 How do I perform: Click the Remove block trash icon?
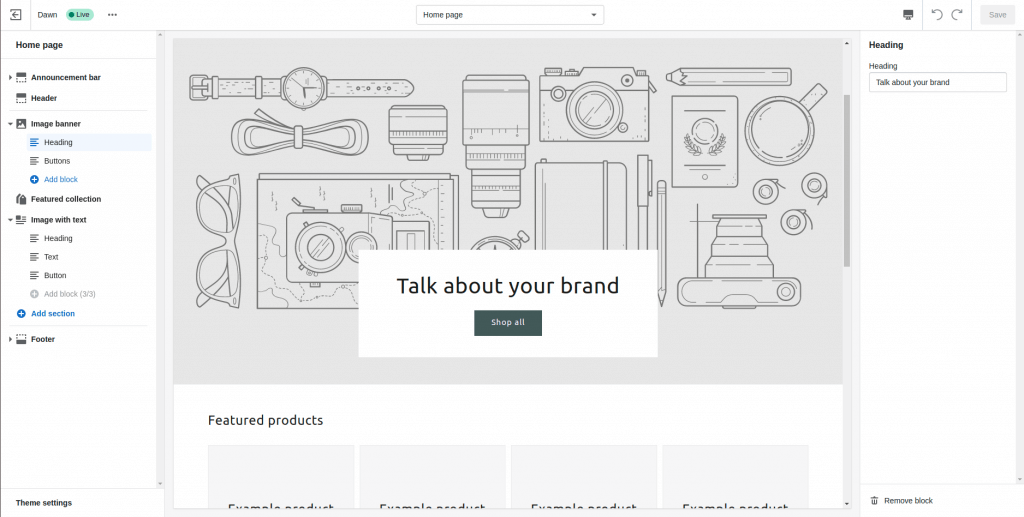coord(874,501)
